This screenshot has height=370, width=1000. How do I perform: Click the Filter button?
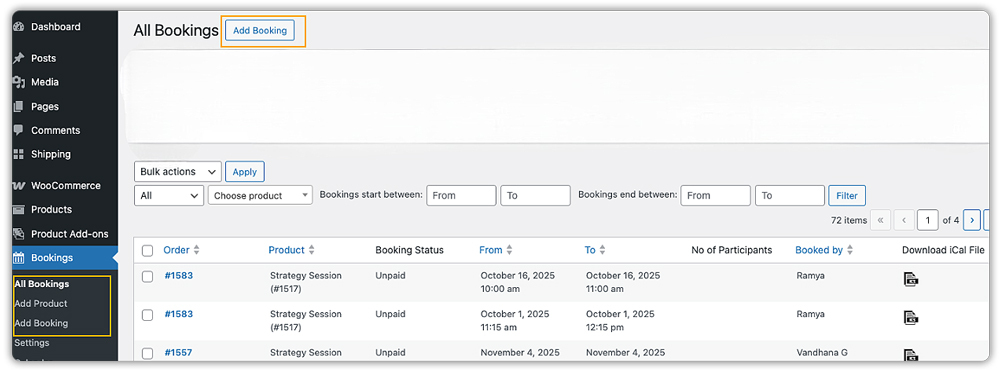click(847, 195)
